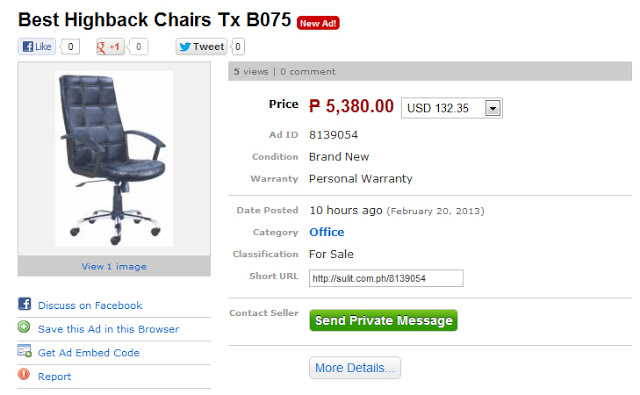This screenshot has width=640, height=395.
Task: Click View 1 image link
Action: [x=114, y=266]
